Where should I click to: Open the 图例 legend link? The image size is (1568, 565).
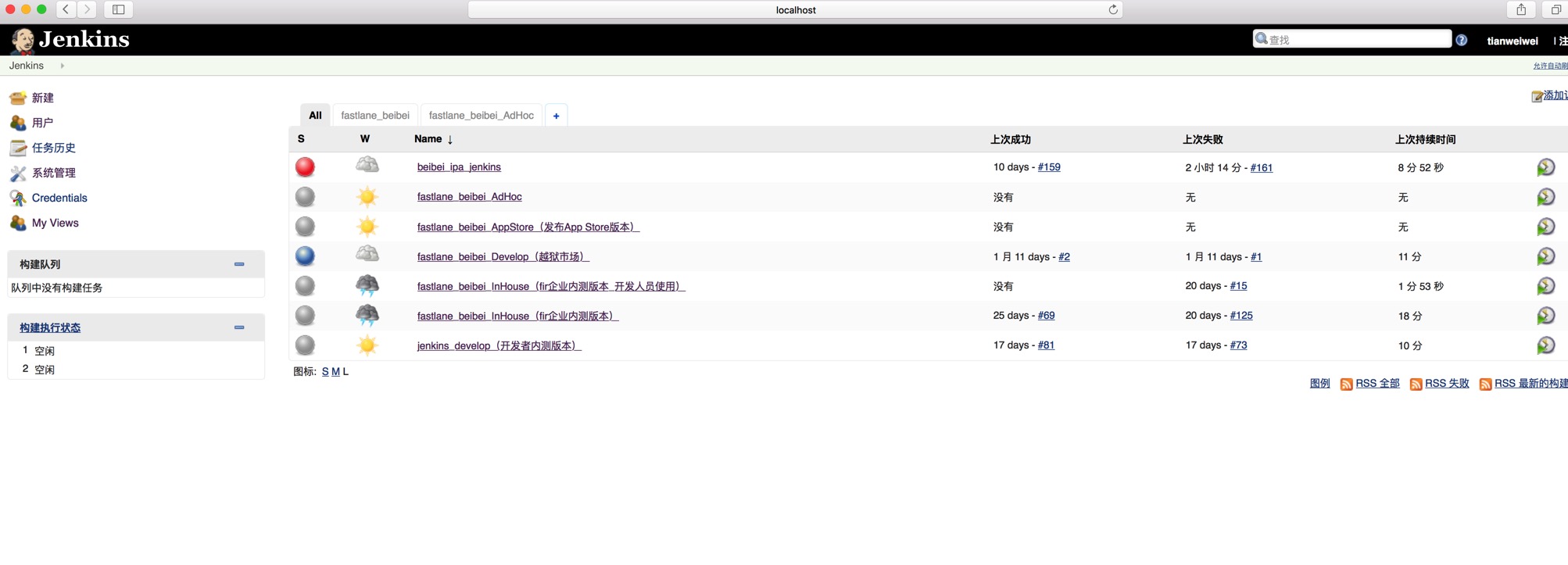tap(1319, 384)
